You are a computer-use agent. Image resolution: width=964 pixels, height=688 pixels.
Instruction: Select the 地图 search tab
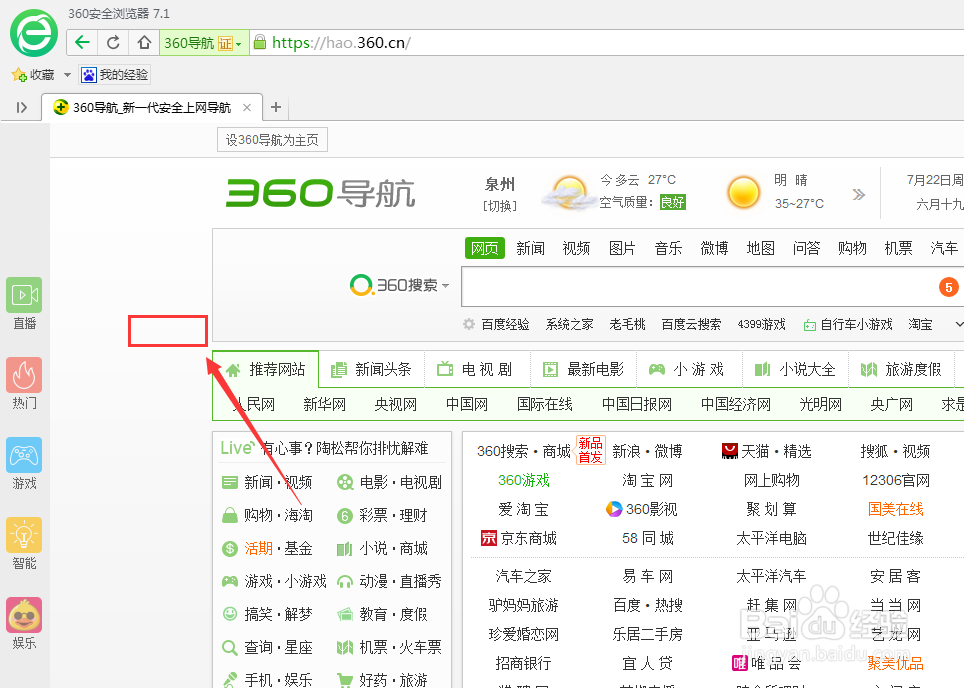[761, 248]
